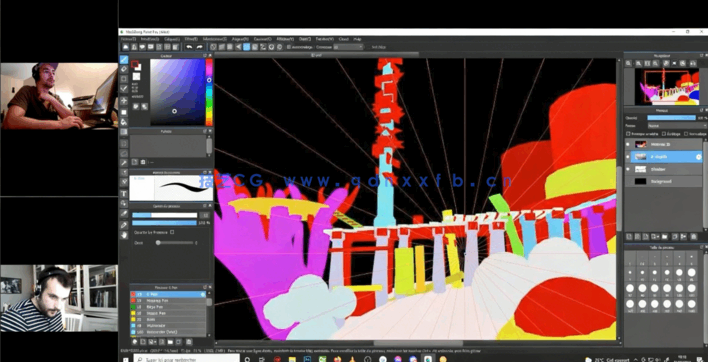Screen dimensions: 708x362
Task: Hide the top 3D material layer
Action: click(x=628, y=144)
